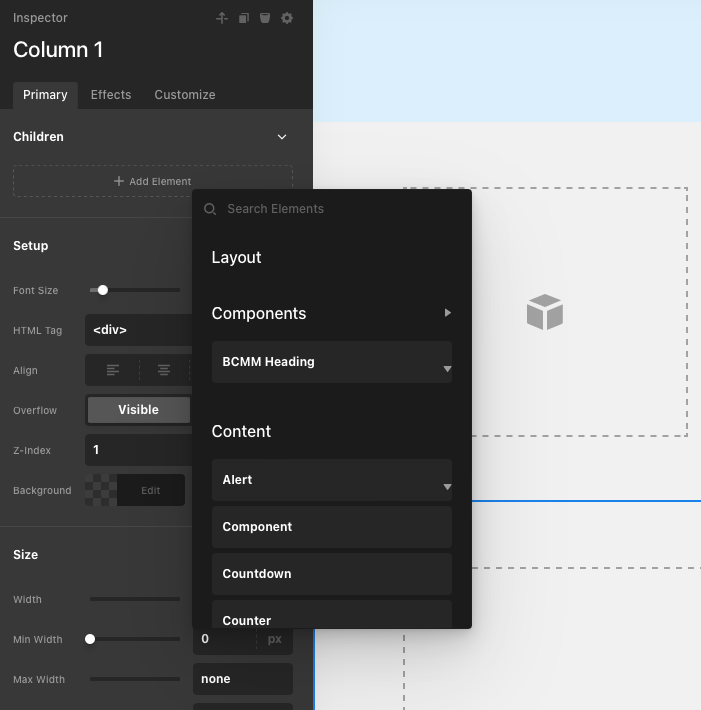Select the left text align icon
This screenshot has width=701, height=710.
point(113,370)
